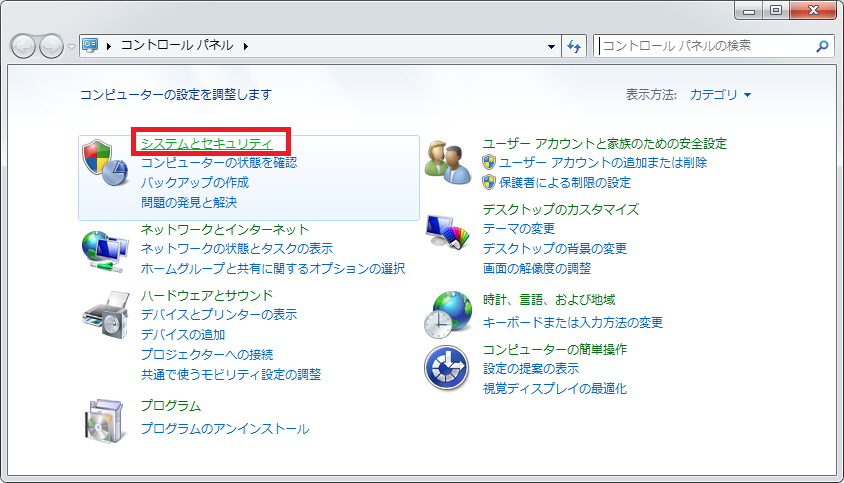Viewport: 844px width, 483px height.
Task: Open プログラムのアンインストール link
Action: click(x=225, y=428)
